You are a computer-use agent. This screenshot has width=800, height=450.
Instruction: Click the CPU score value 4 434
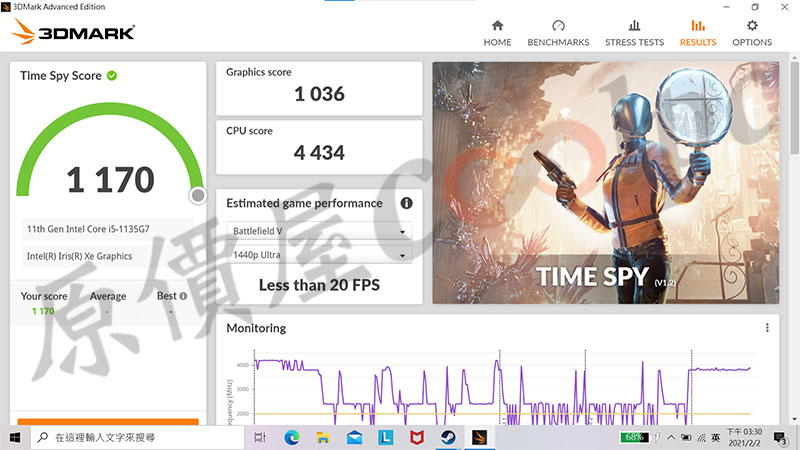tap(319, 153)
